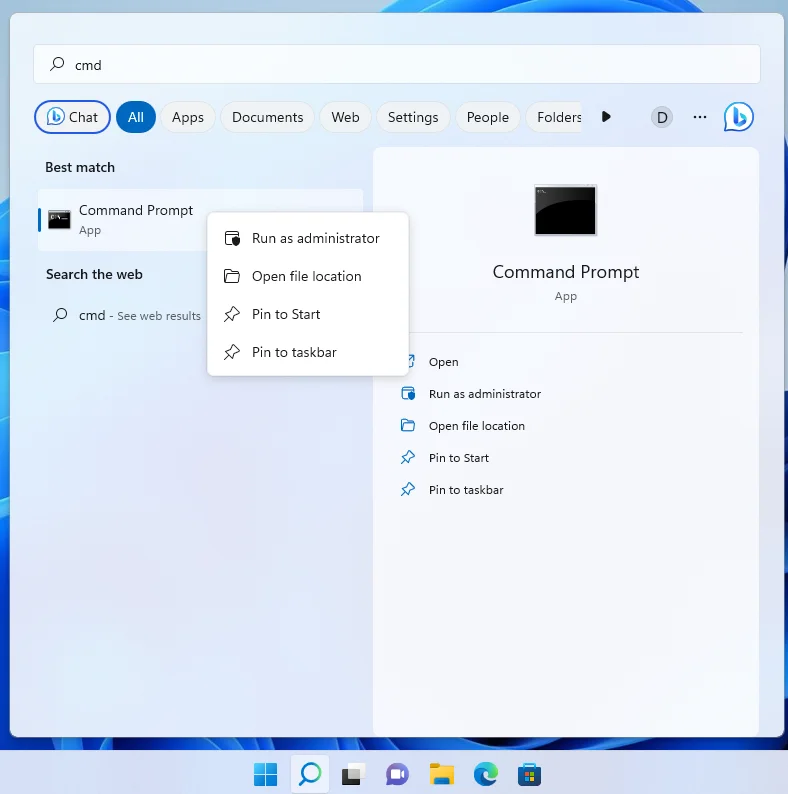
Task: Choose Pin to taskbar in context menu
Action: point(294,352)
